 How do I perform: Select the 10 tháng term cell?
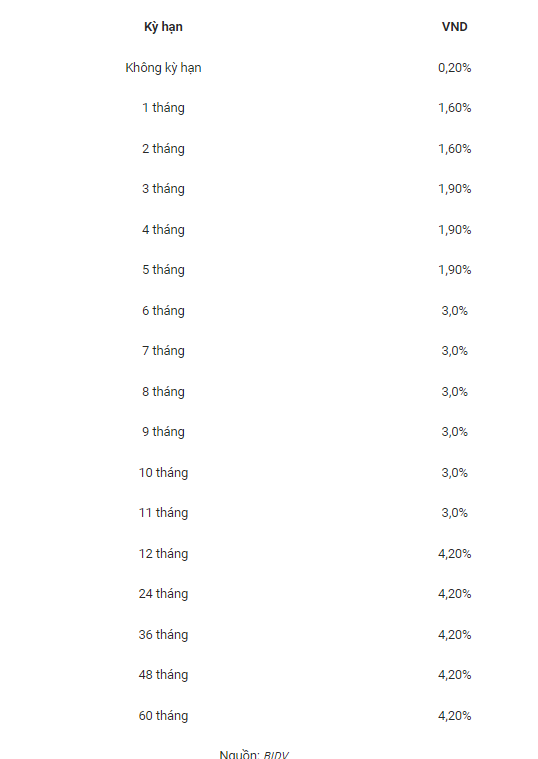pyautogui.click(x=163, y=472)
